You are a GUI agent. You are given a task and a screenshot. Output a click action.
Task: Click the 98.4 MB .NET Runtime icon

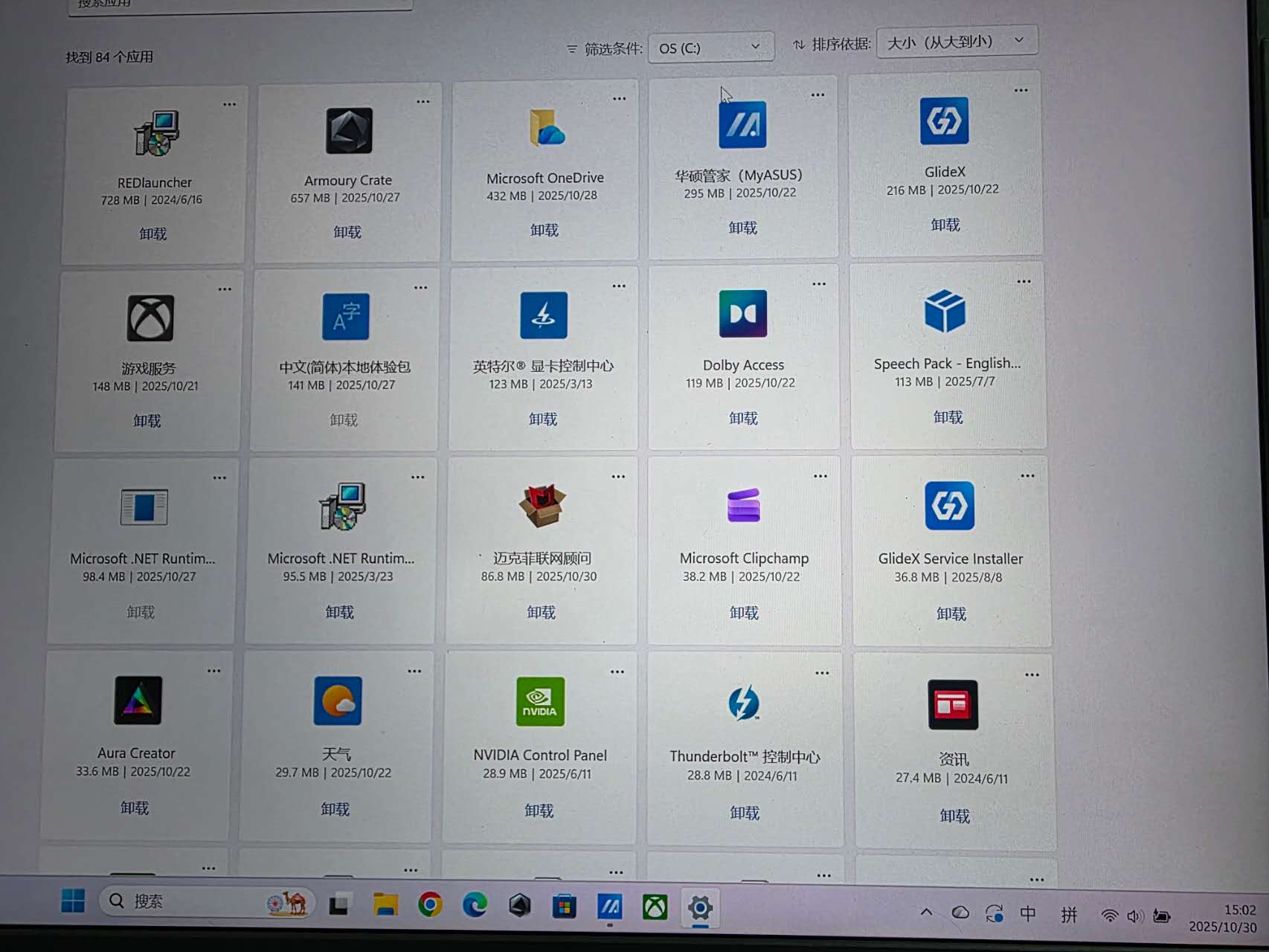click(x=144, y=507)
